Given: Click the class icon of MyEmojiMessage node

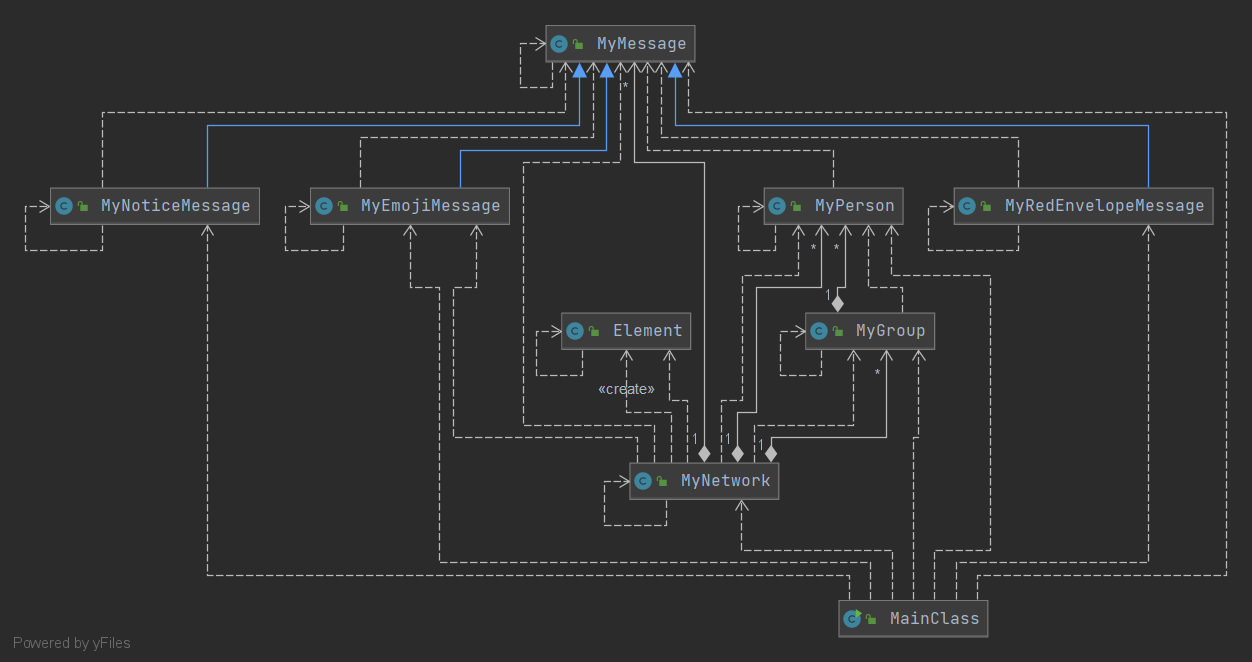Looking at the screenshot, I should pyautogui.click(x=323, y=206).
